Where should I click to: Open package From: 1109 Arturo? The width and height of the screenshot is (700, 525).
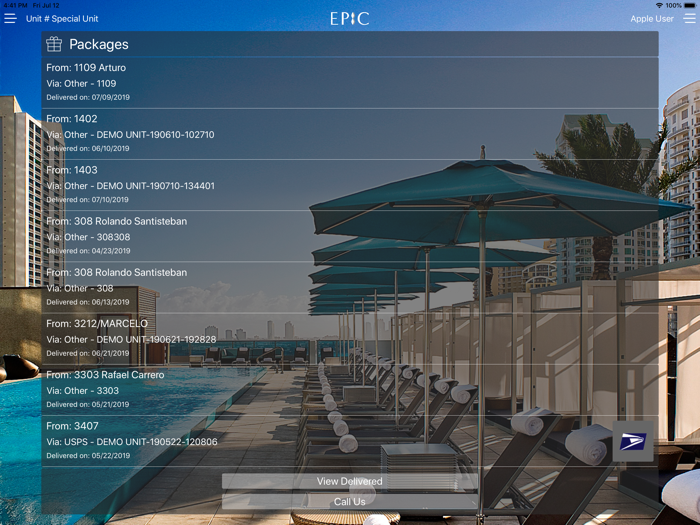(350, 83)
